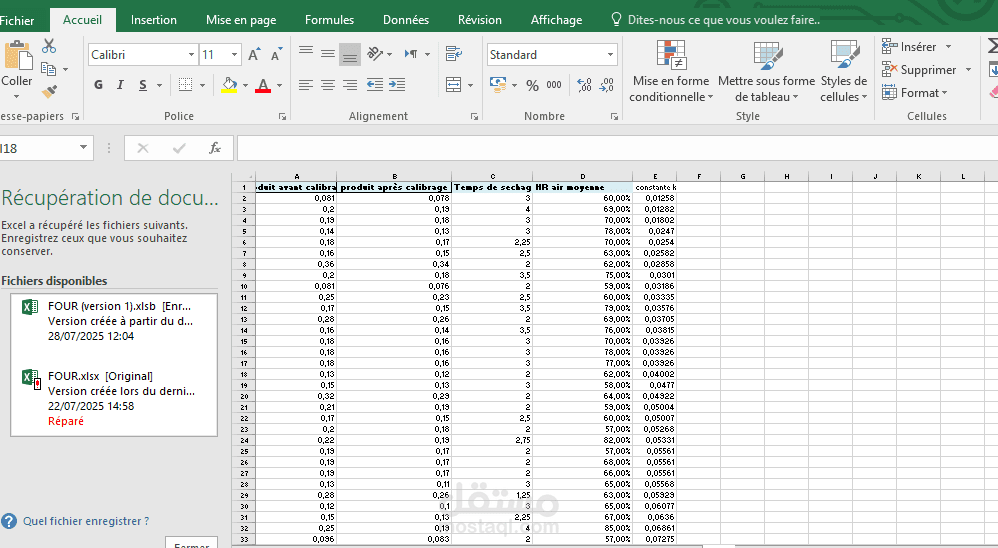Switch to the Données tab
The width and height of the screenshot is (998, 548).
(405, 20)
